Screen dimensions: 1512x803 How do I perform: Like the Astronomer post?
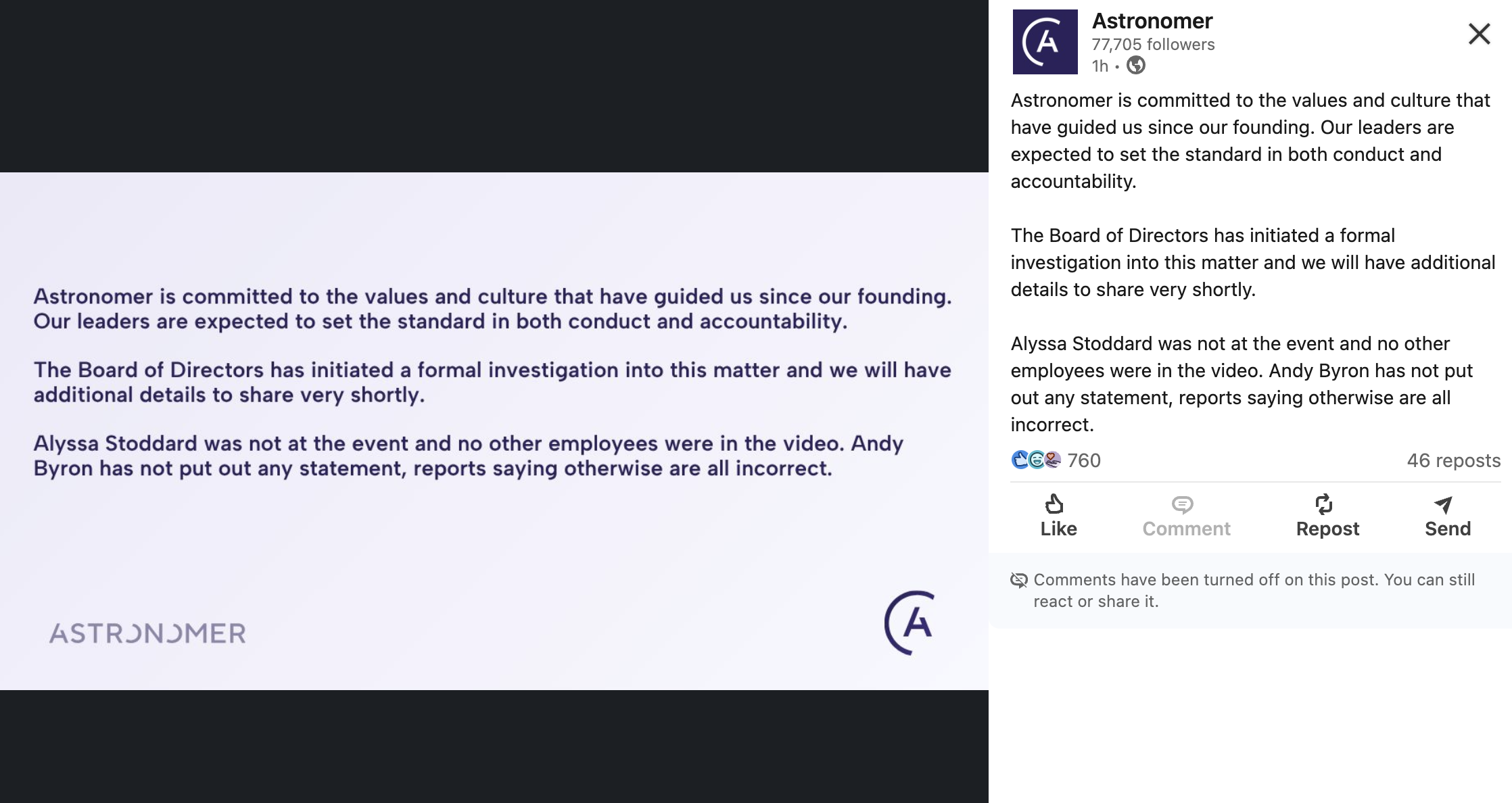coord(1058,516)
